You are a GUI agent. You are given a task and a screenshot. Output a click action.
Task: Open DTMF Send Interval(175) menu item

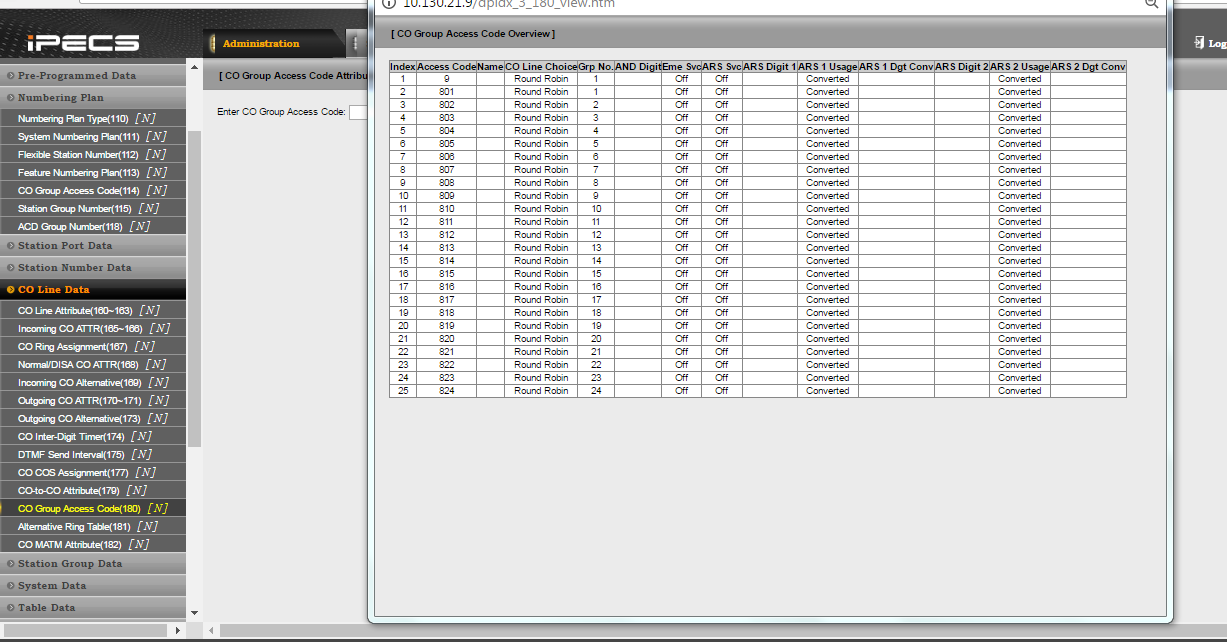tap(71, 455)
